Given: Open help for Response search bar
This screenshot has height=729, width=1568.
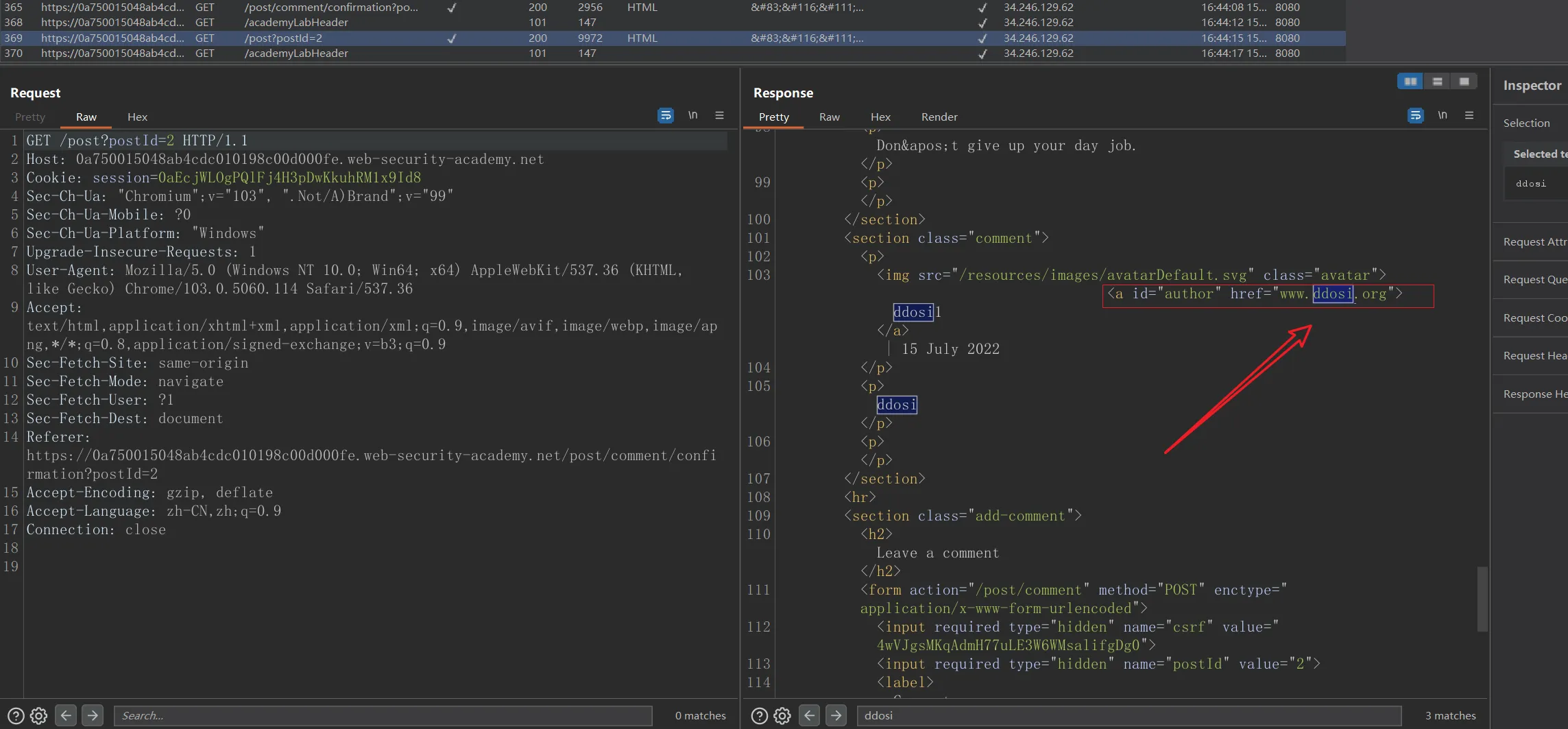Looking at the screenshot, I should 759,715.
